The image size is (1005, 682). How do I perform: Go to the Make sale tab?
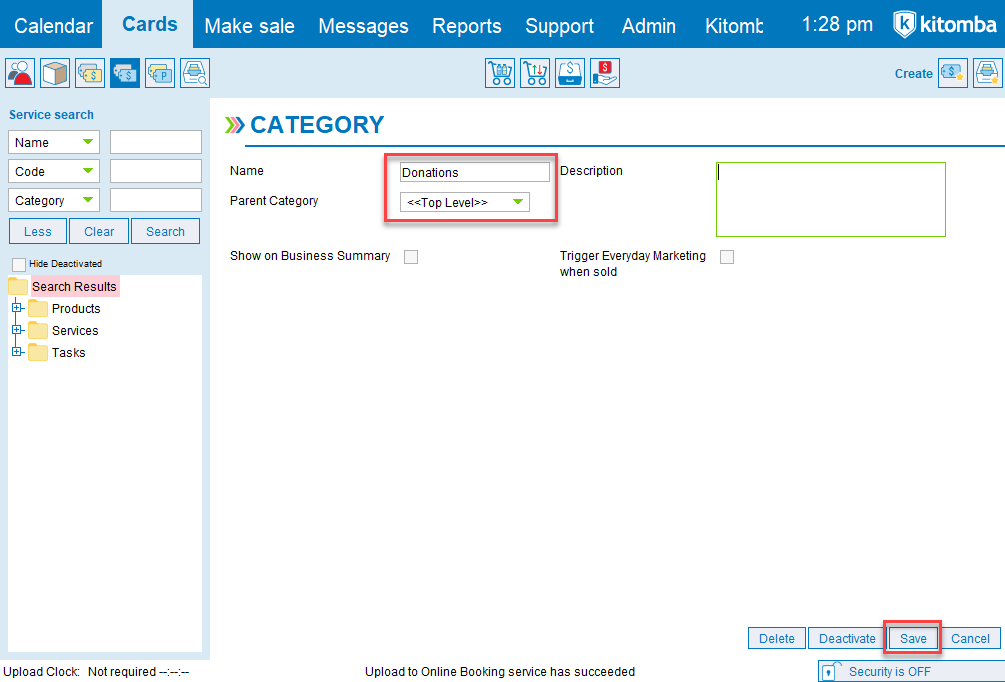pyautogui.click(x=249, y=26)
